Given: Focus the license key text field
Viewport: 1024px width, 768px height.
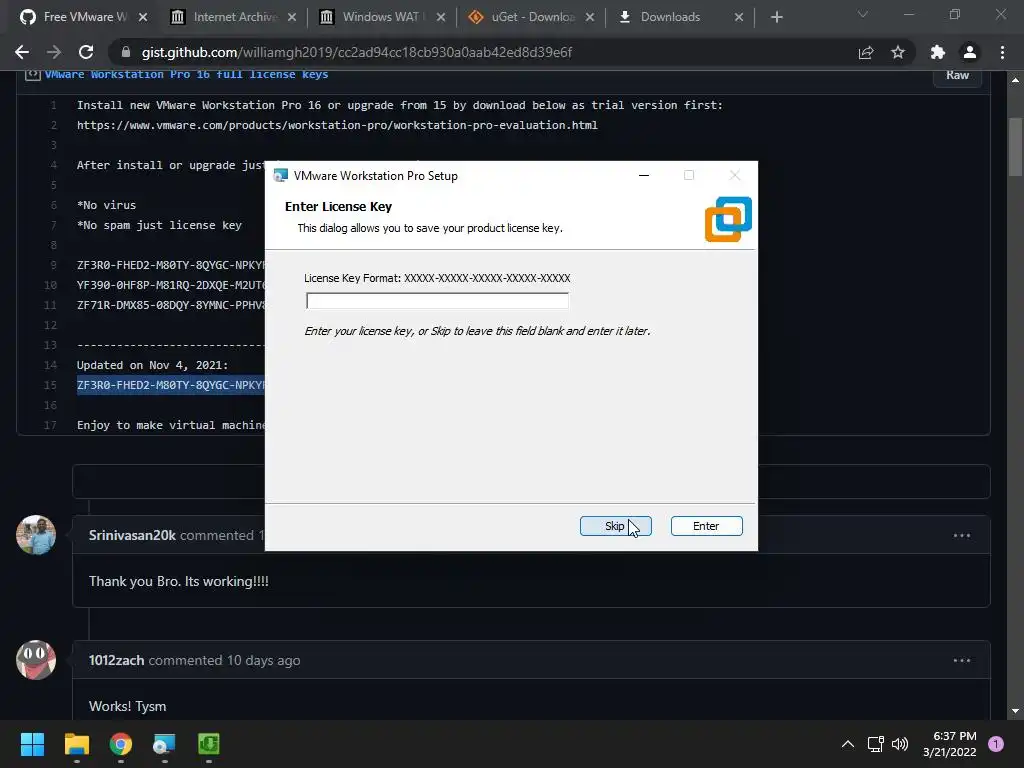Looking at the screenshot, I should (x=437, y=300).
